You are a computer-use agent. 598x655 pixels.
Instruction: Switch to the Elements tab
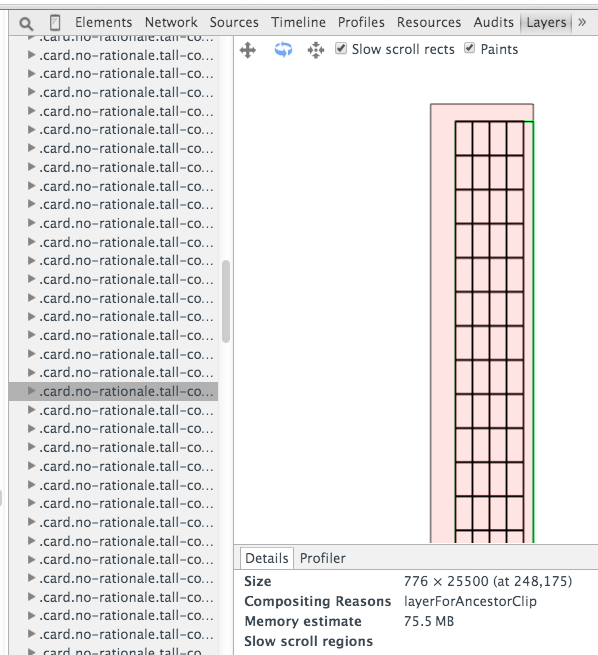(x=104, y=22)
